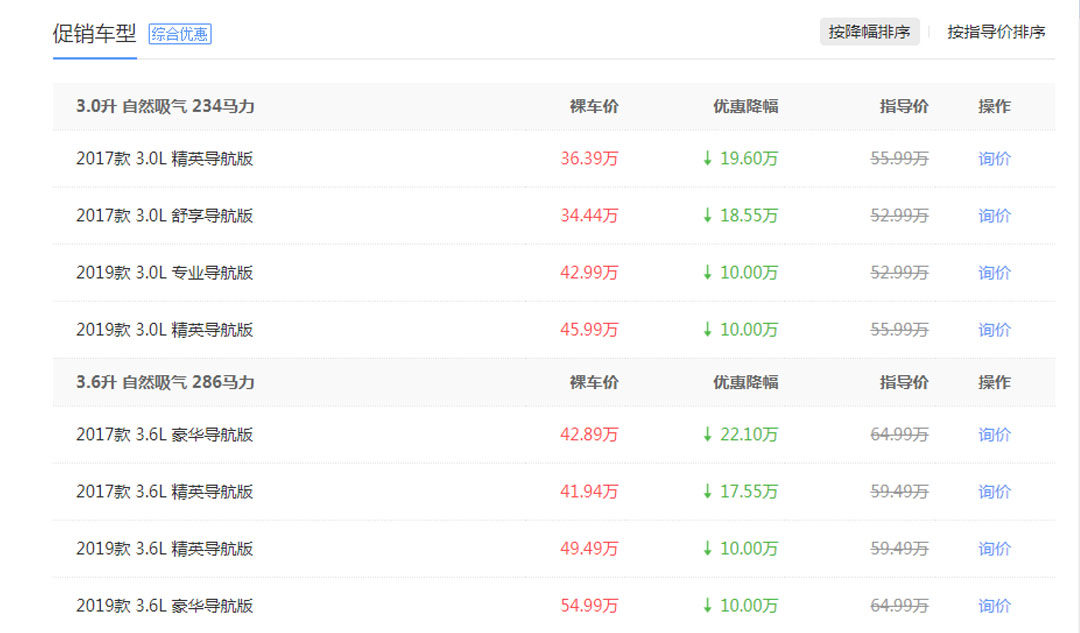Click the green 22.10万 discount arrow
Image resolution: width=1080 pixels, height=633 pixels.
point(707,435)
